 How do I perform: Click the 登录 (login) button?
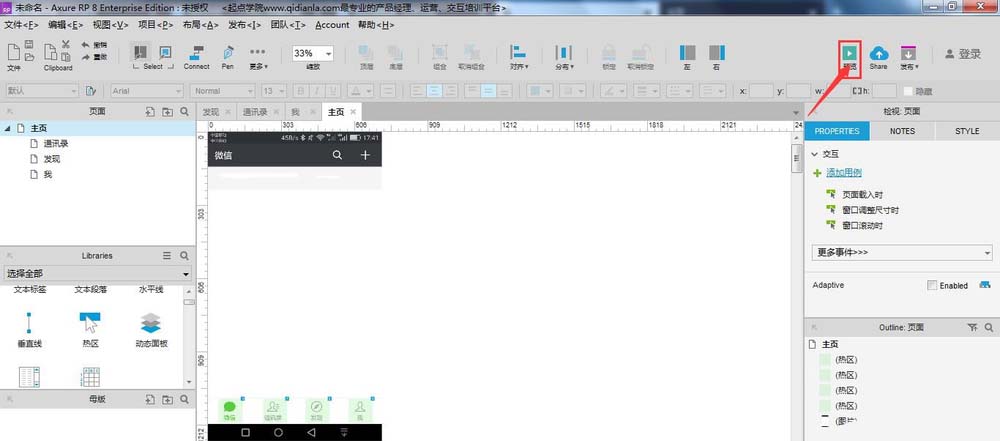click(962, 54)
